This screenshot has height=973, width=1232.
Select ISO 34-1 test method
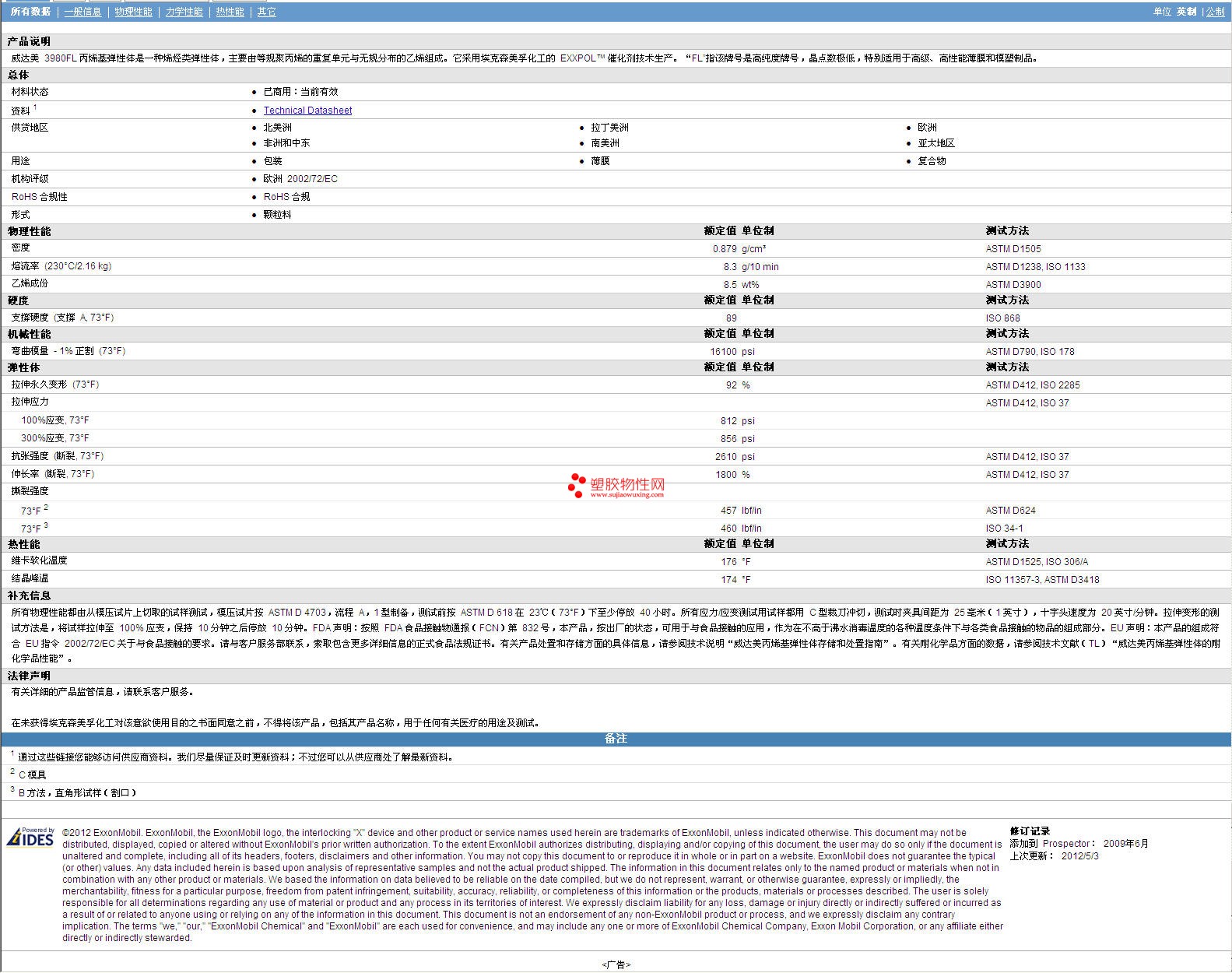click(1005, 529)
